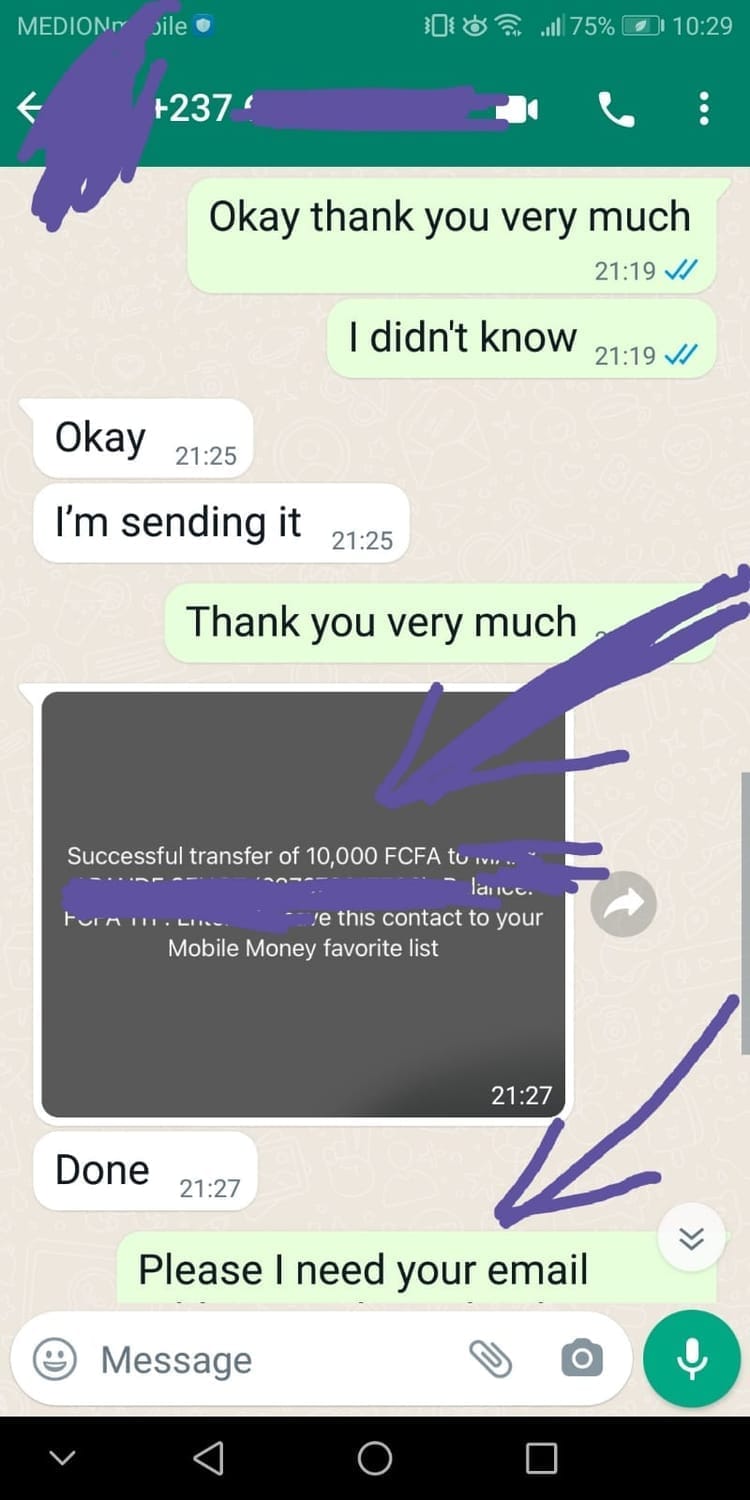
Task: Open the camera from message bar
Action: click(582, 1359)
